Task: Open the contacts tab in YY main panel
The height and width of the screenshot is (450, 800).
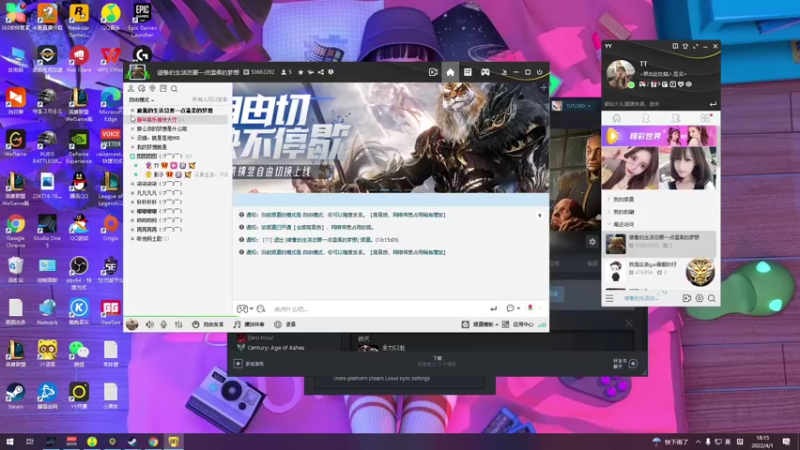Action: point(646,118)
